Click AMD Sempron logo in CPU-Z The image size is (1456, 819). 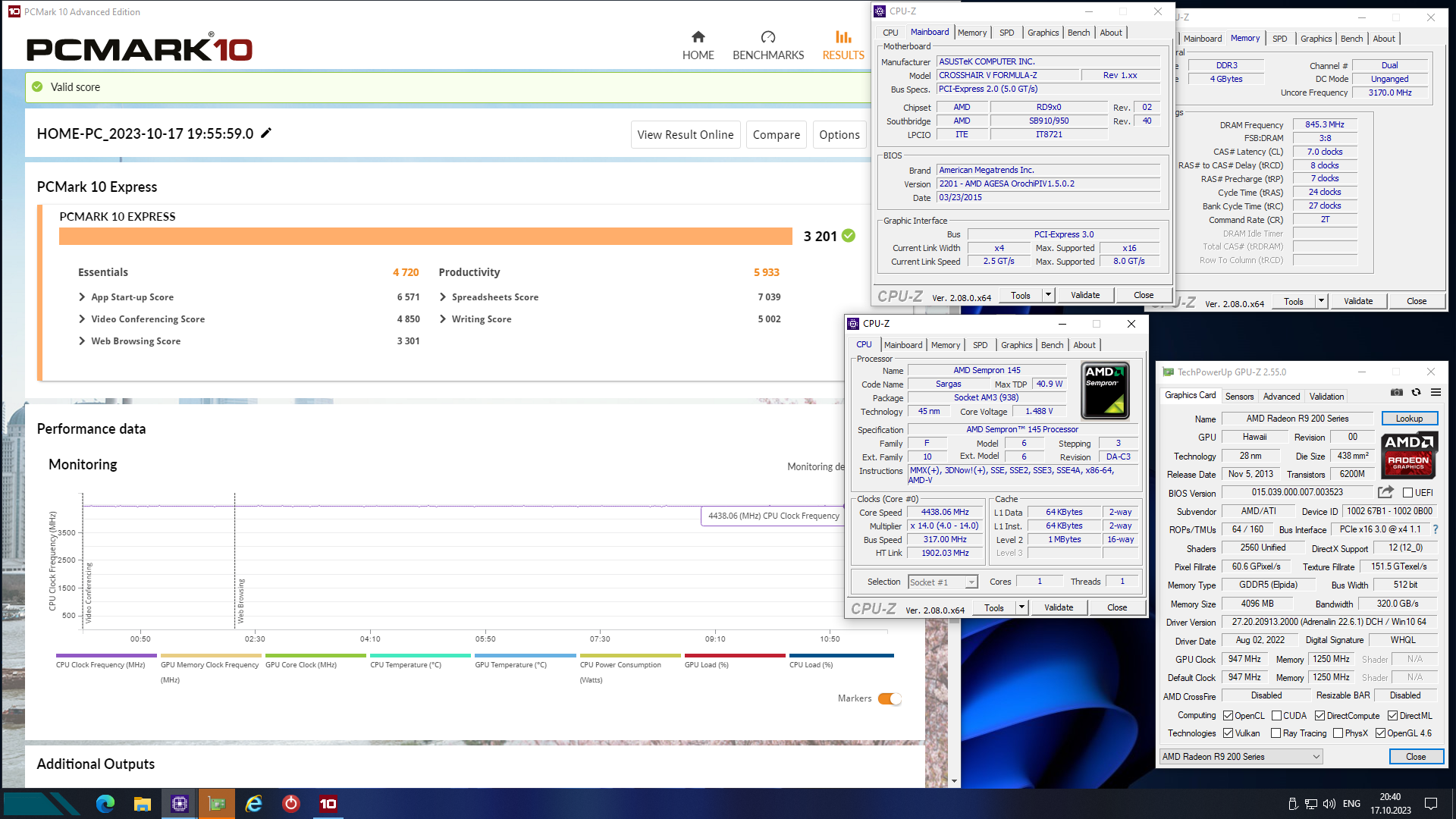pos(1105,391)
